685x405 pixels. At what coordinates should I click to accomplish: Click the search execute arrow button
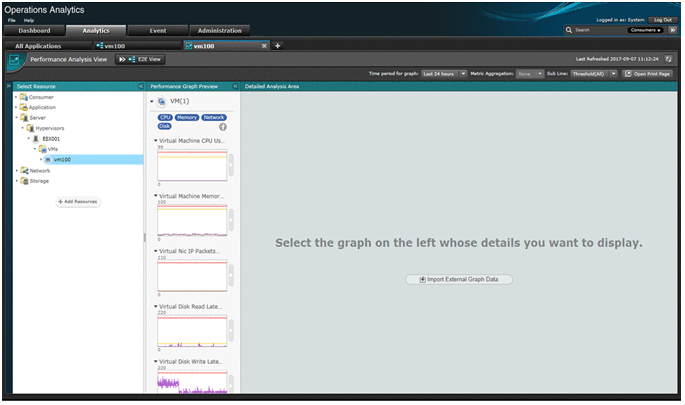coord(672,30)
